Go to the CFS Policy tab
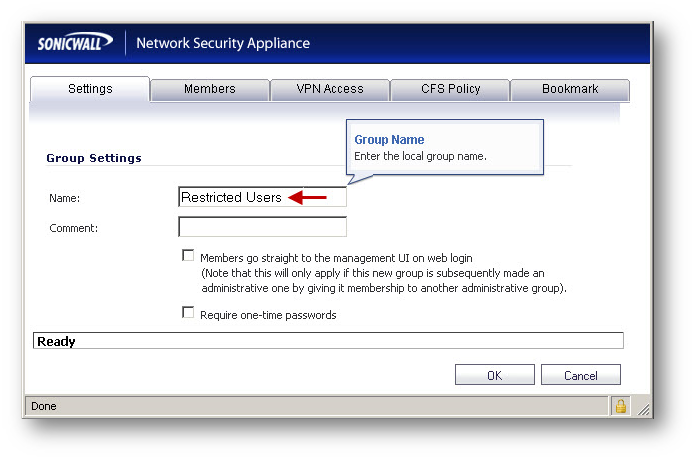The image size is (696, 461). coord(450,89)
